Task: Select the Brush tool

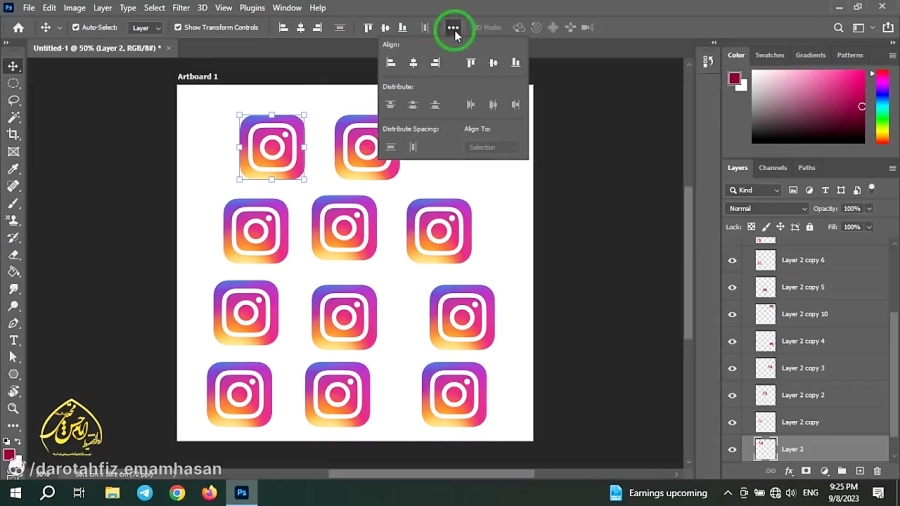Action: click(x=13, y=203)
